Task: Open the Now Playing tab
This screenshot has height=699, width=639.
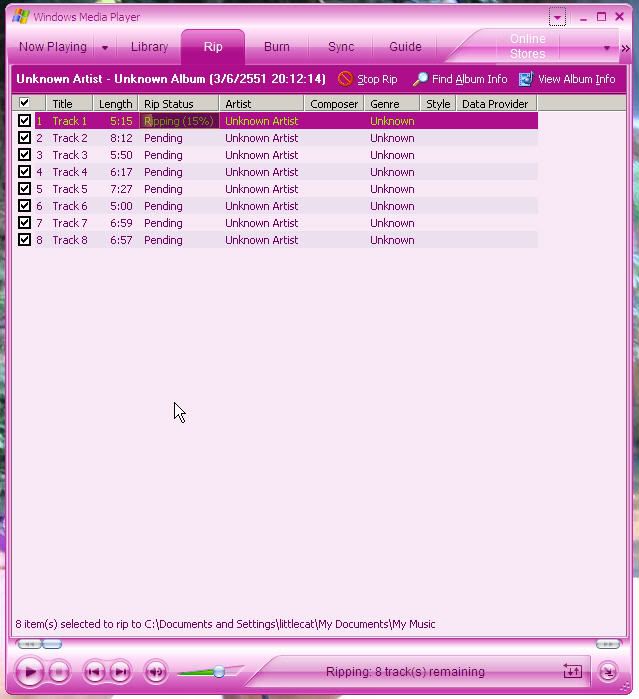Action: point(53,47)
